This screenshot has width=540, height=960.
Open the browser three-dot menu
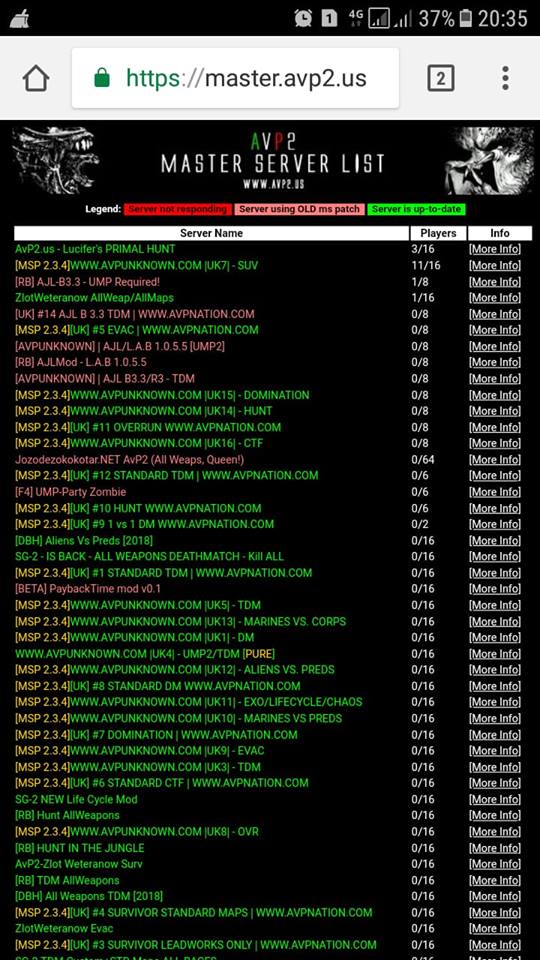tap(505, 78)
